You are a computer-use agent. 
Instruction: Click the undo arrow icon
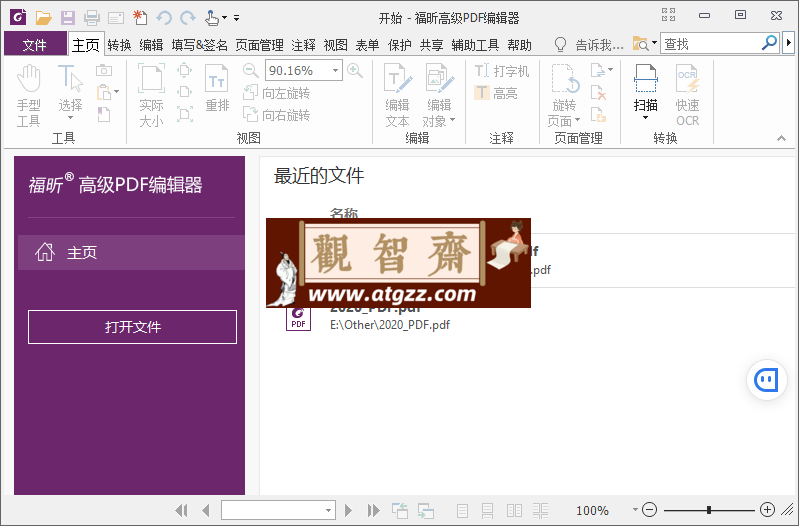pyautogui.click(x=164, y=18)
